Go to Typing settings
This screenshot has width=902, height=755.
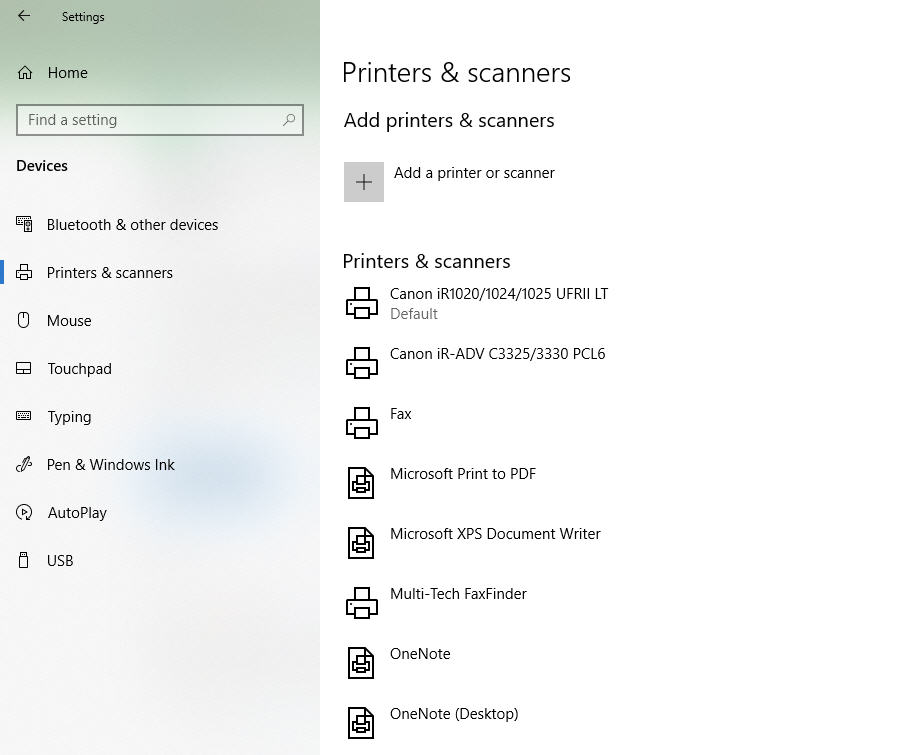pyautogui.click(x=69, y=417)
